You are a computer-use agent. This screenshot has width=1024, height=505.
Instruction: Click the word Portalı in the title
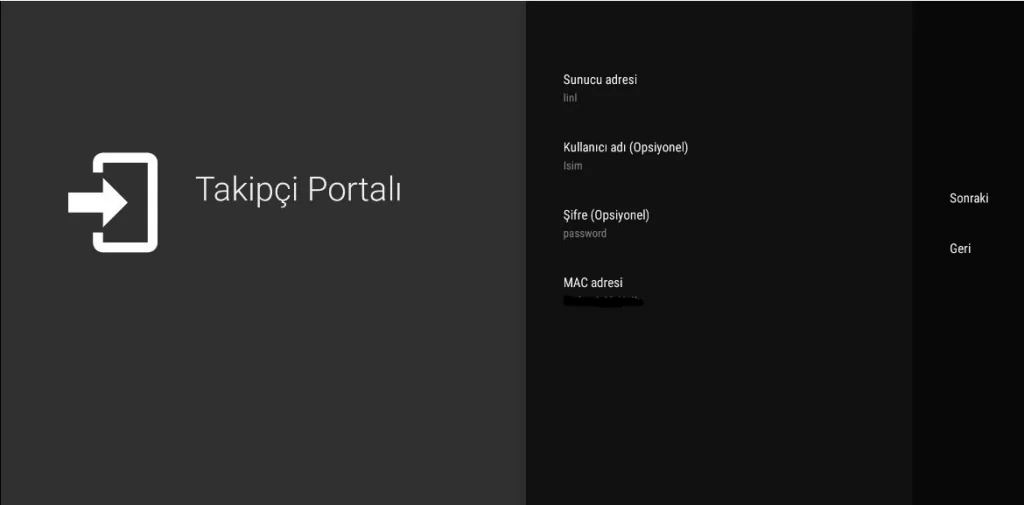[x=355, y=188]
